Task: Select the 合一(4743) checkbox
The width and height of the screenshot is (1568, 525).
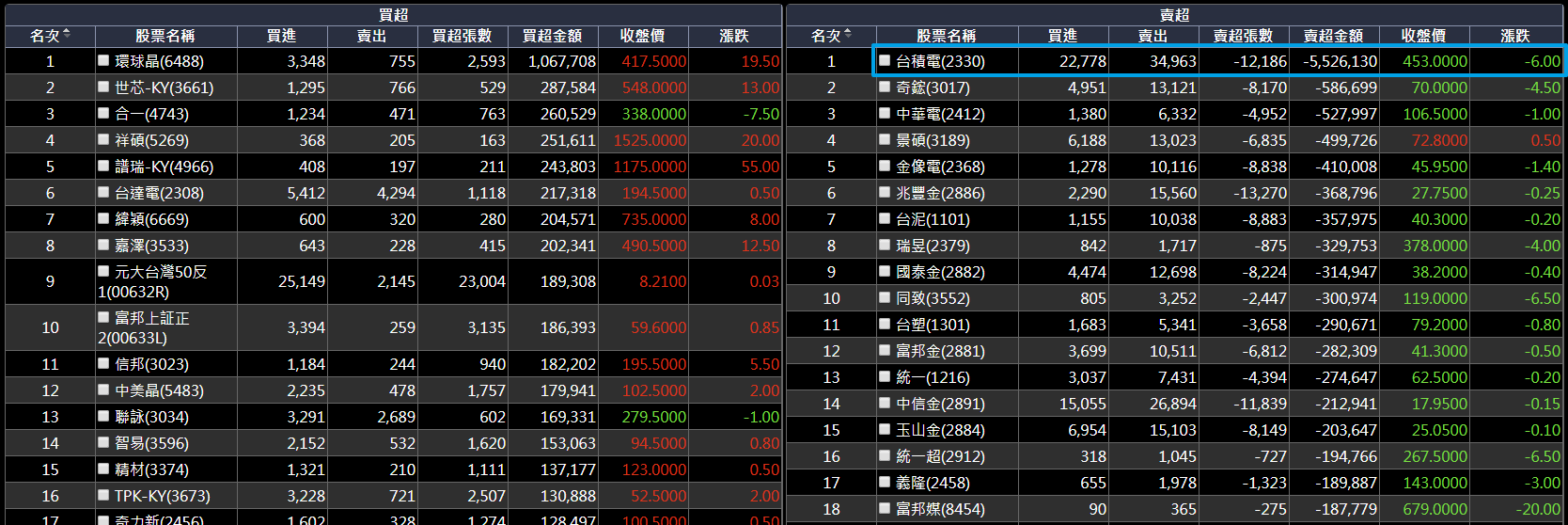Action: point(103,113)
